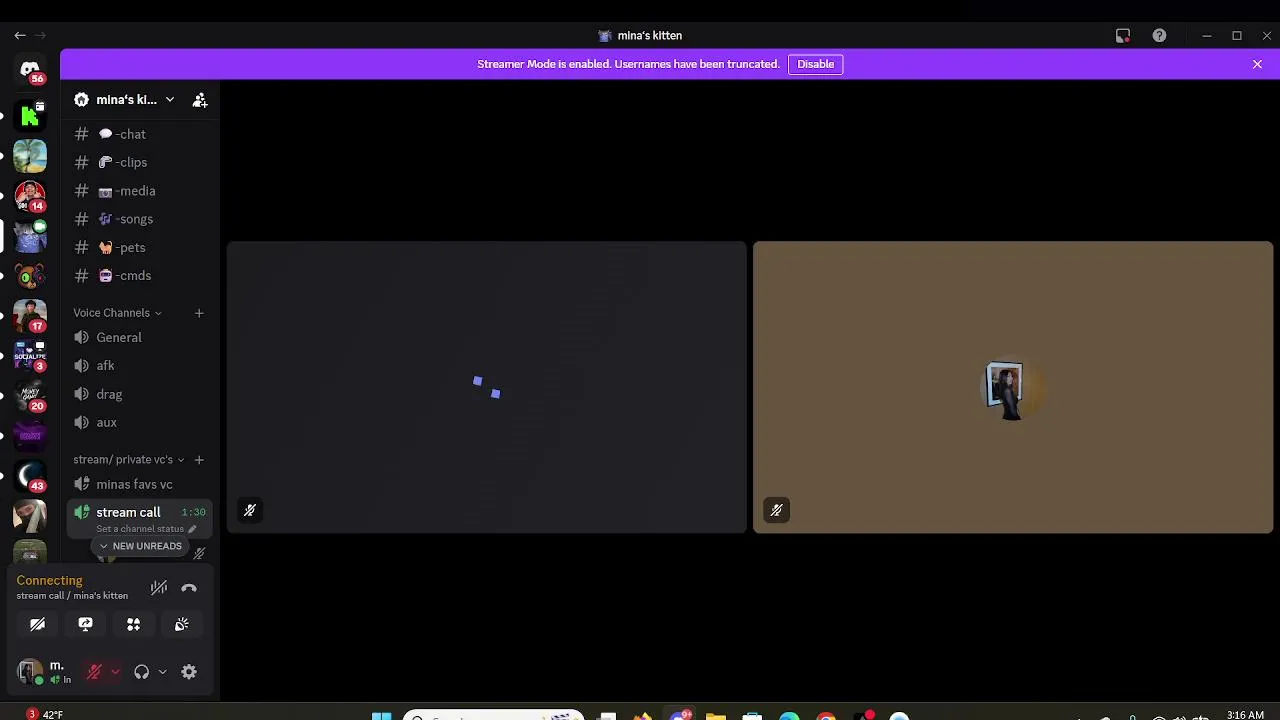Join the minas favs vc channel
This screenshot has width=1280, height=720.
[x=140, y=484]
